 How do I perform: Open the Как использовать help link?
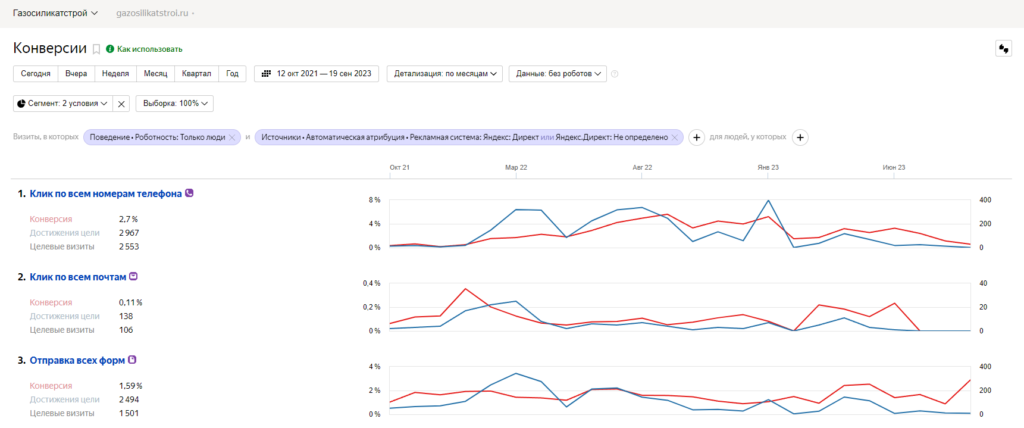[x=150, y=49]
